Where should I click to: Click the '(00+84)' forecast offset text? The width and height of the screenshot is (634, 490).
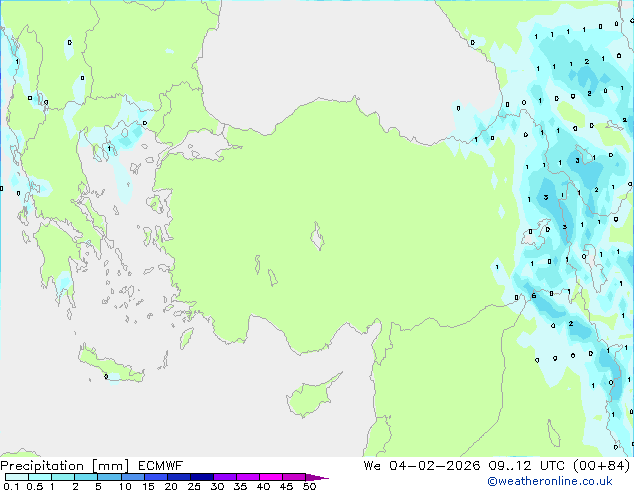click(602, 466)
